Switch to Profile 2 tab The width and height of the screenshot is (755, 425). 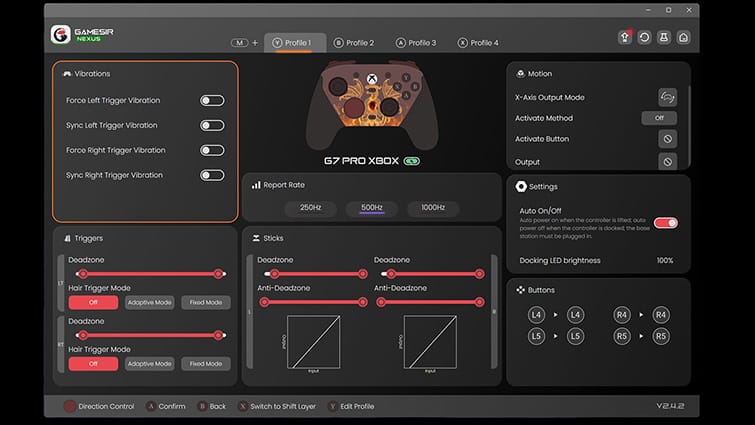(354, 43)
